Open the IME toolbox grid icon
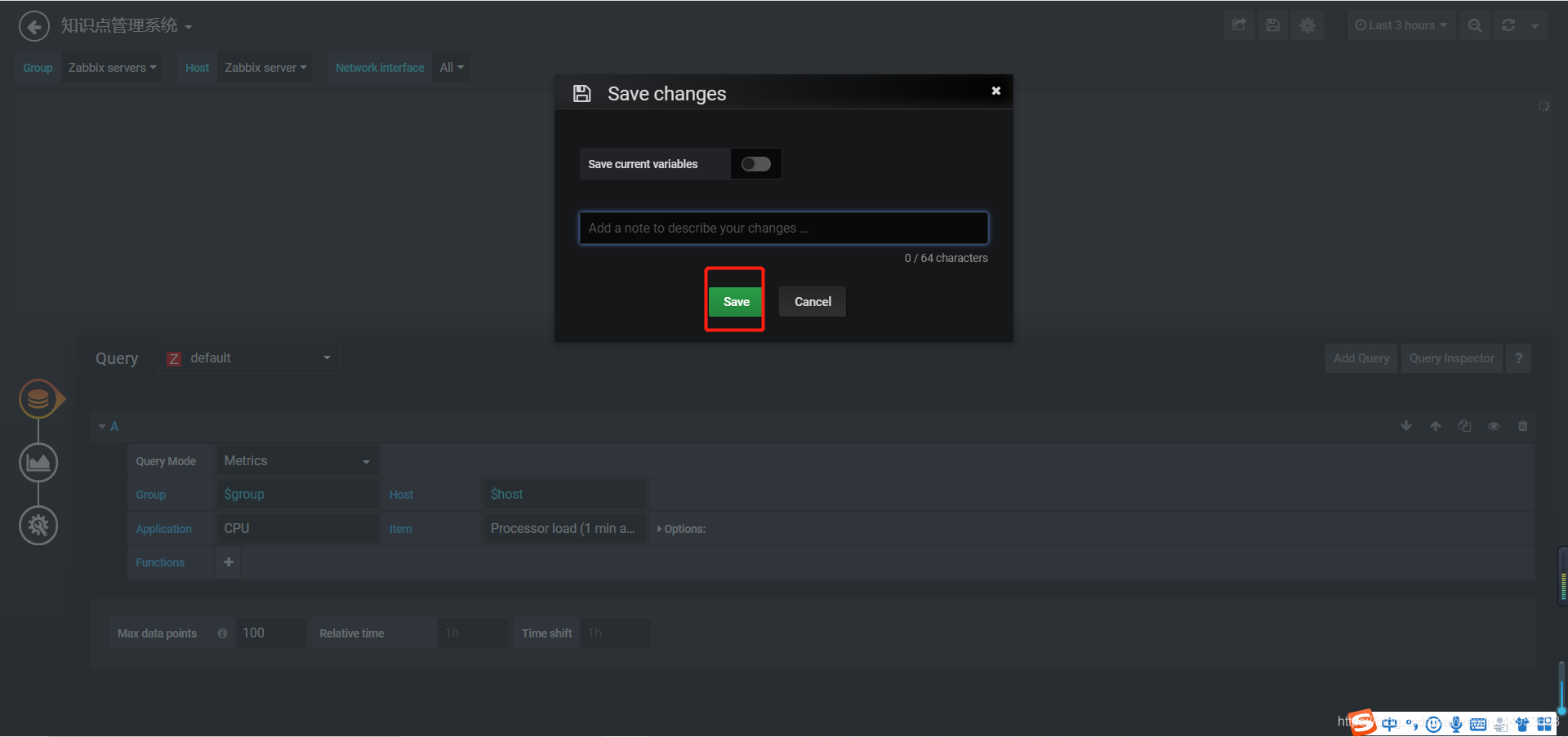Viewport: 1568px width, 737px height. pos(1544,724)
